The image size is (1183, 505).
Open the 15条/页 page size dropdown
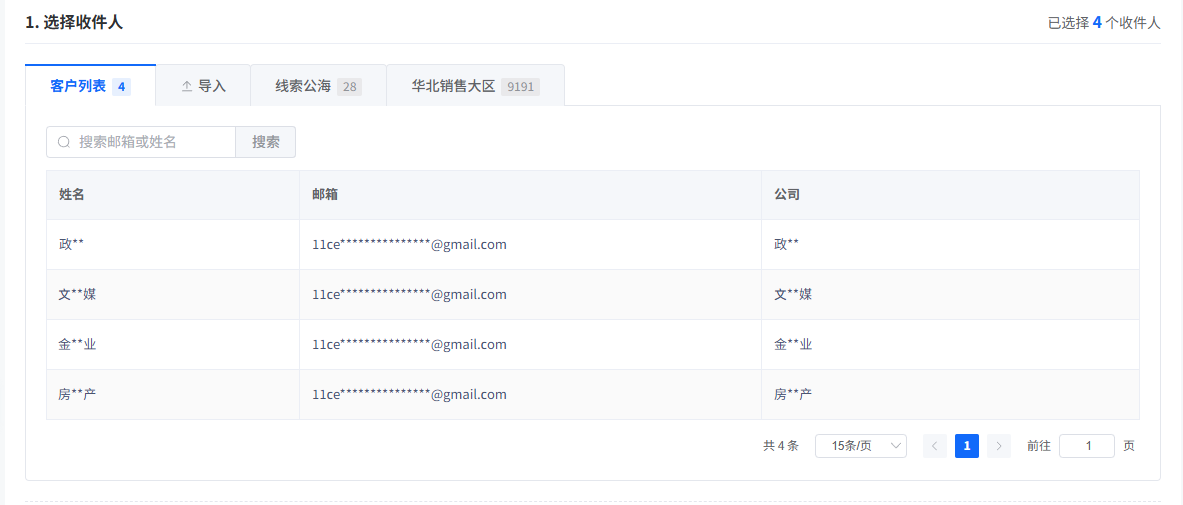click(860, 446)
